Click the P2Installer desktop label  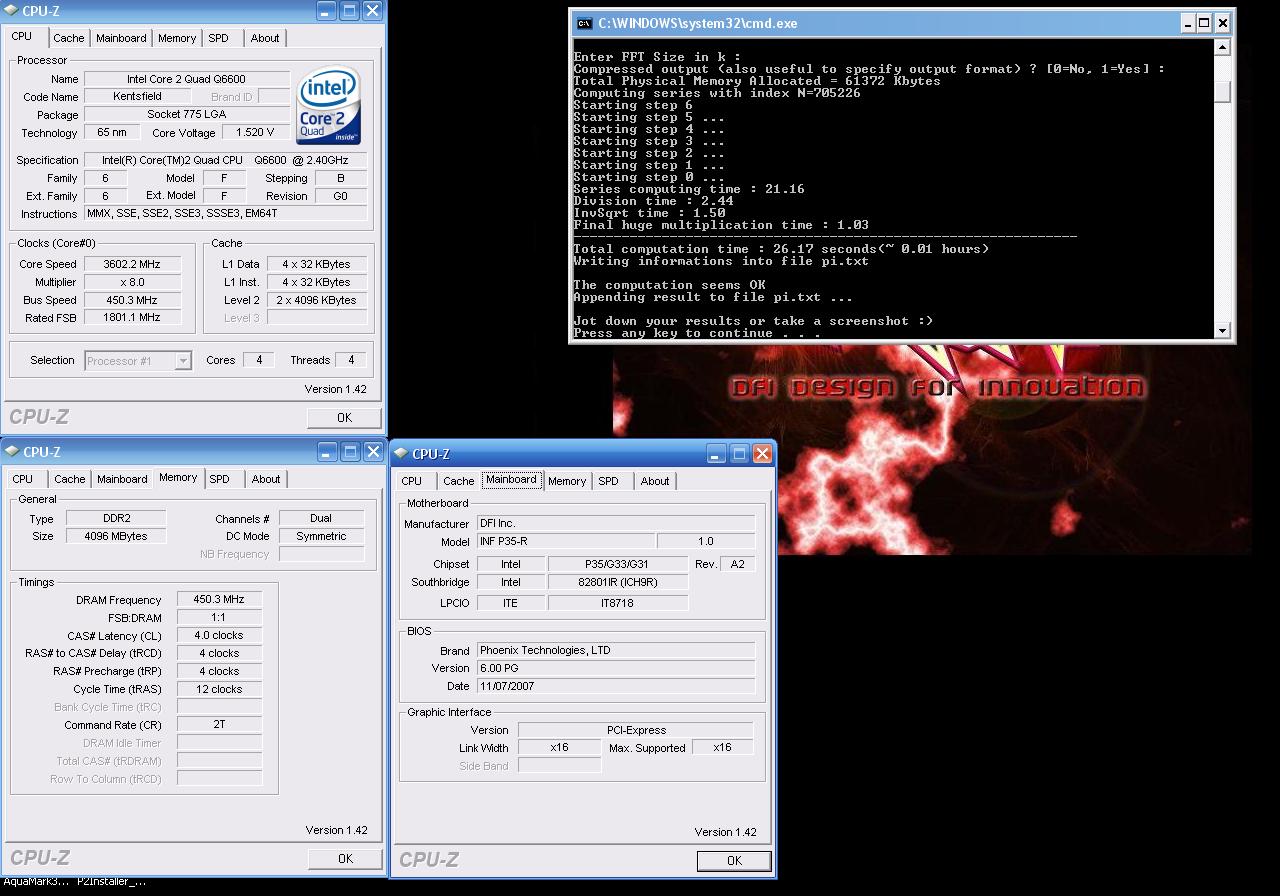(x=111, y=881)
